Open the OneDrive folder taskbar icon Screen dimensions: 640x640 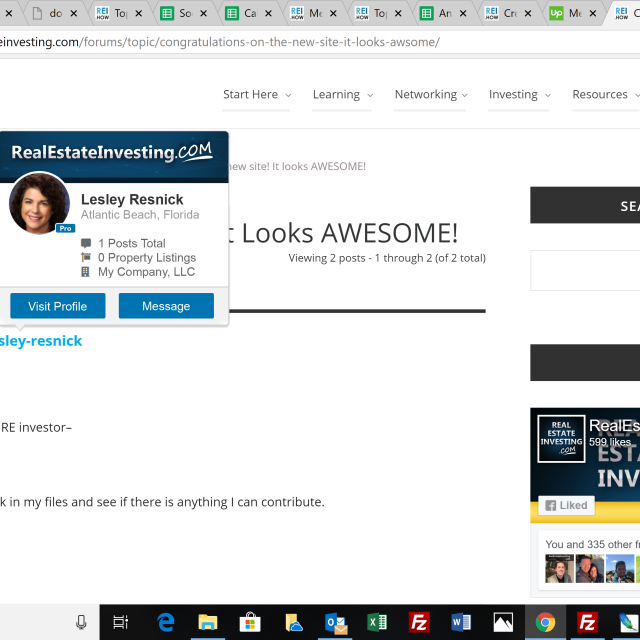[x=293, y=622]
